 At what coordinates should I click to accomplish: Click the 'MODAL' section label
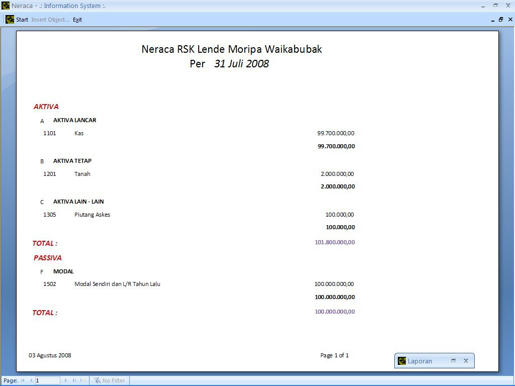63,271
